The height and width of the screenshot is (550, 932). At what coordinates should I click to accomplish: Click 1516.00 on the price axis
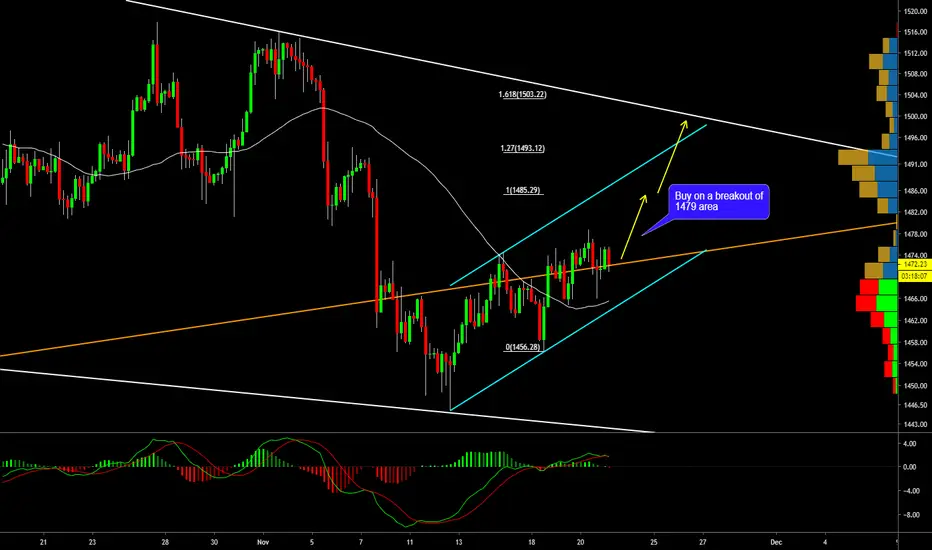915,32
